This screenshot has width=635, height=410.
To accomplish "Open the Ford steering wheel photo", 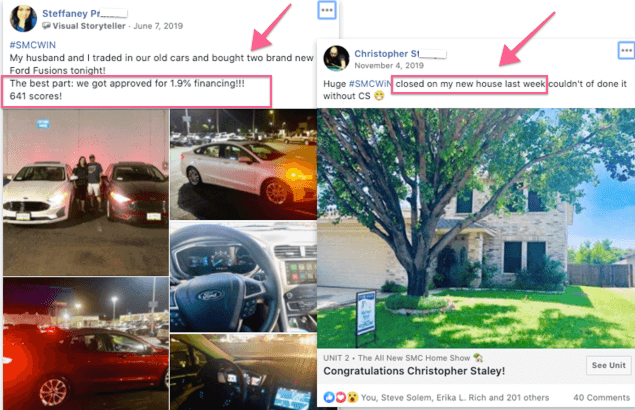I will (x=243, y=277).
